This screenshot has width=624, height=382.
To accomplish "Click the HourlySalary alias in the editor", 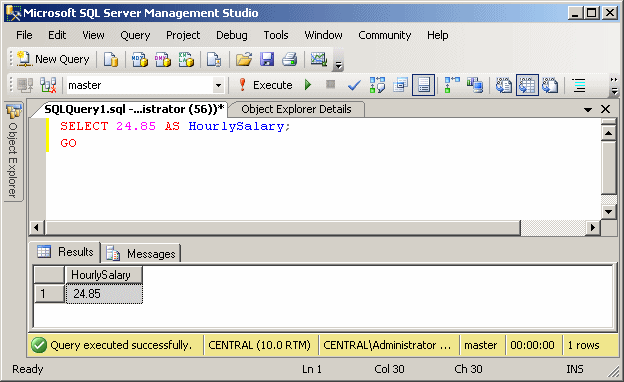I will (x=236, y=127).
